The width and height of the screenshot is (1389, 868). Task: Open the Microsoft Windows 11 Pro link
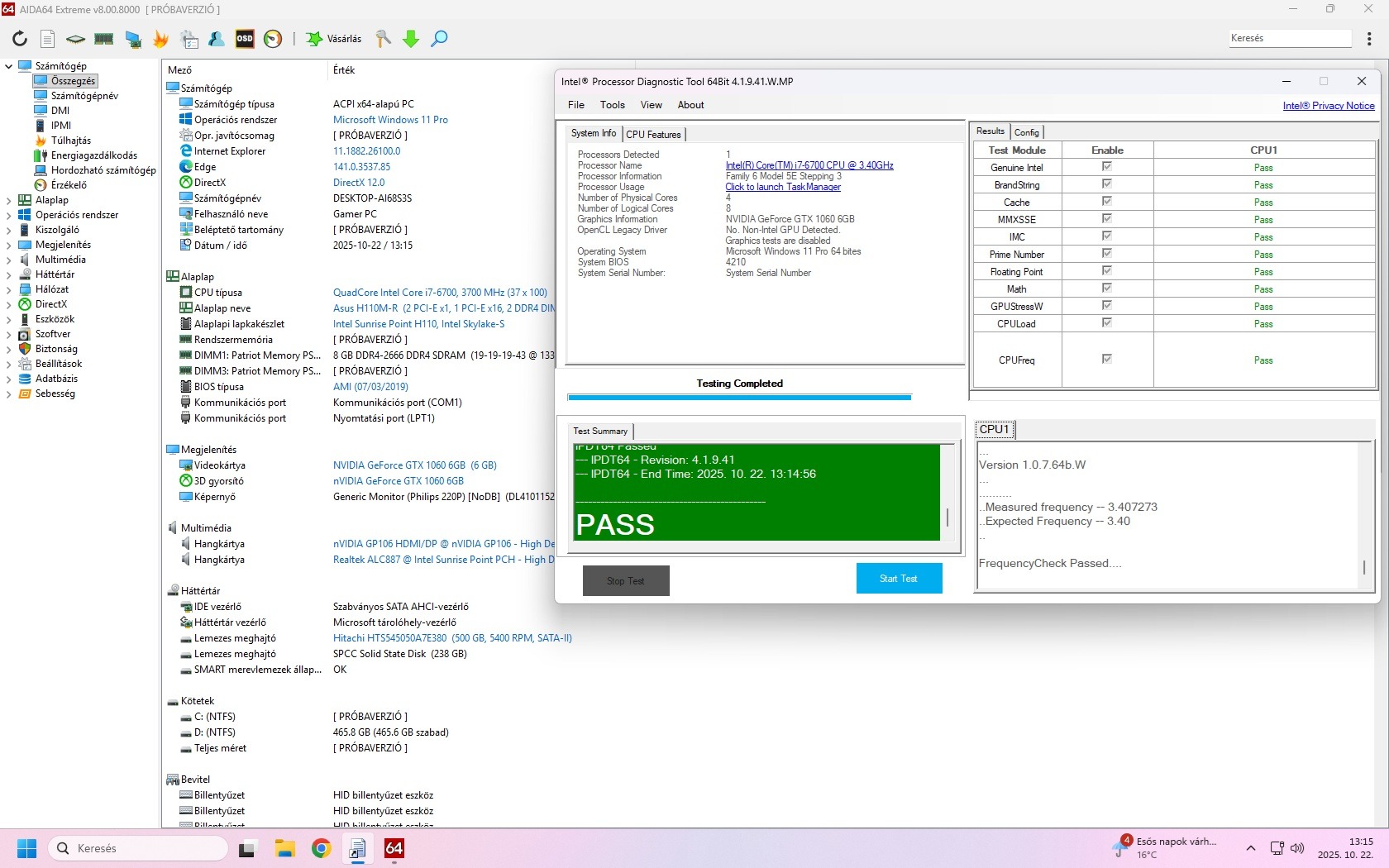click(x=390, y=120)
